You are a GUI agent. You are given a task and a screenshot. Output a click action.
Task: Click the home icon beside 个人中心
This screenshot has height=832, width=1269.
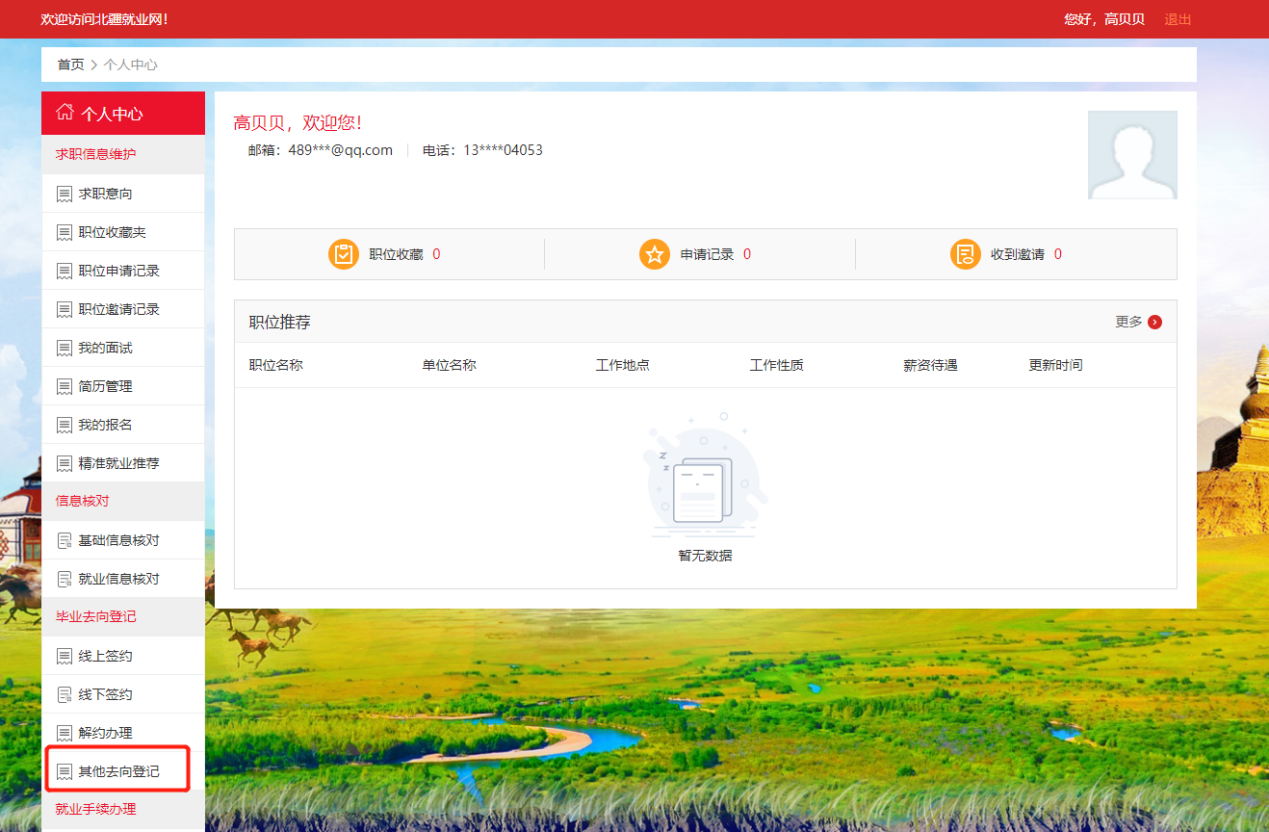65,112
